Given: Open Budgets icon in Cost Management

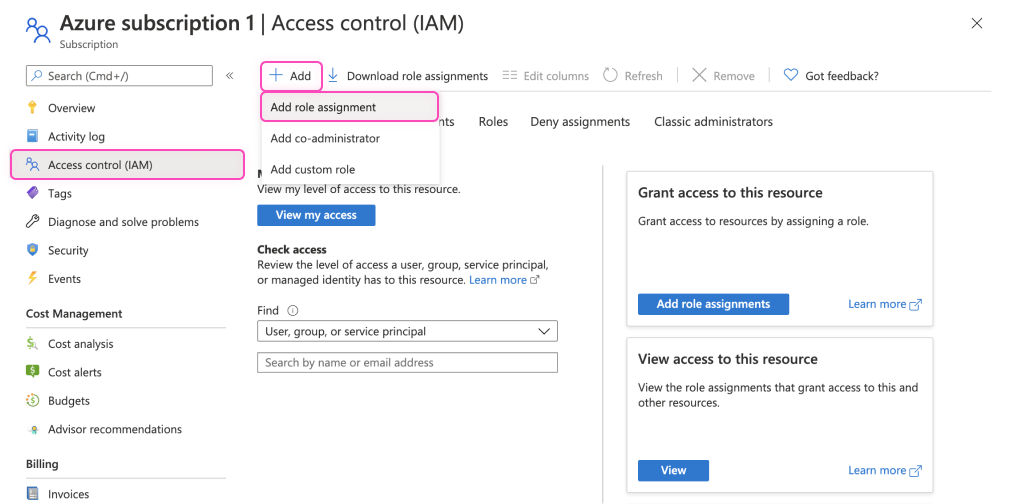Looking at the screenshot, I should [33, 401].
